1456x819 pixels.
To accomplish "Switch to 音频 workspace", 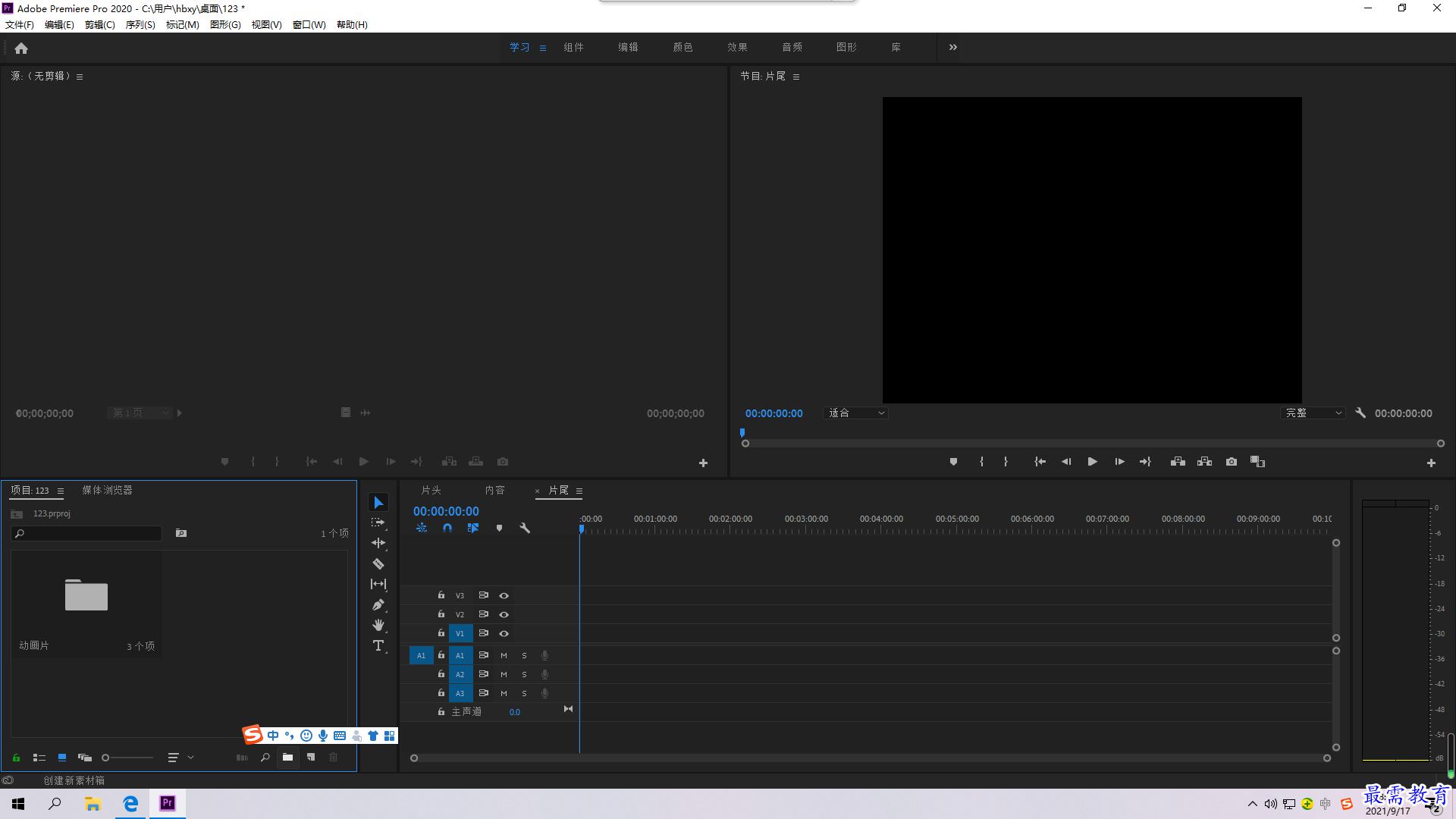I will click(x=792, y=47).
